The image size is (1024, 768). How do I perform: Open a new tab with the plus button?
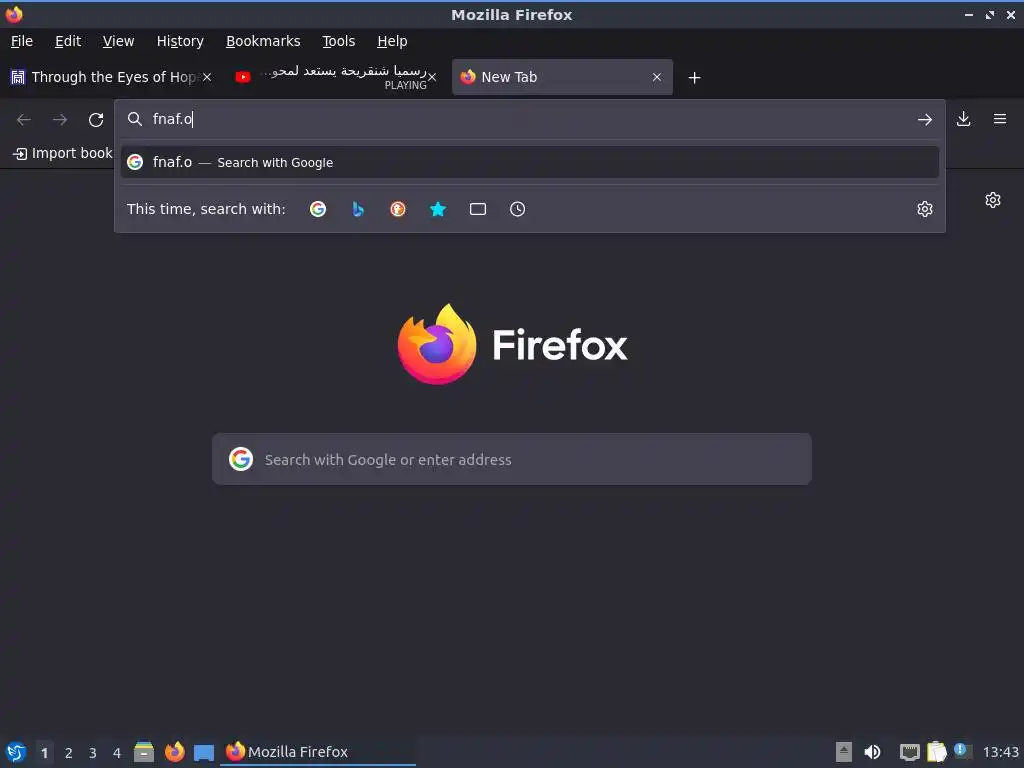point(694,78)
